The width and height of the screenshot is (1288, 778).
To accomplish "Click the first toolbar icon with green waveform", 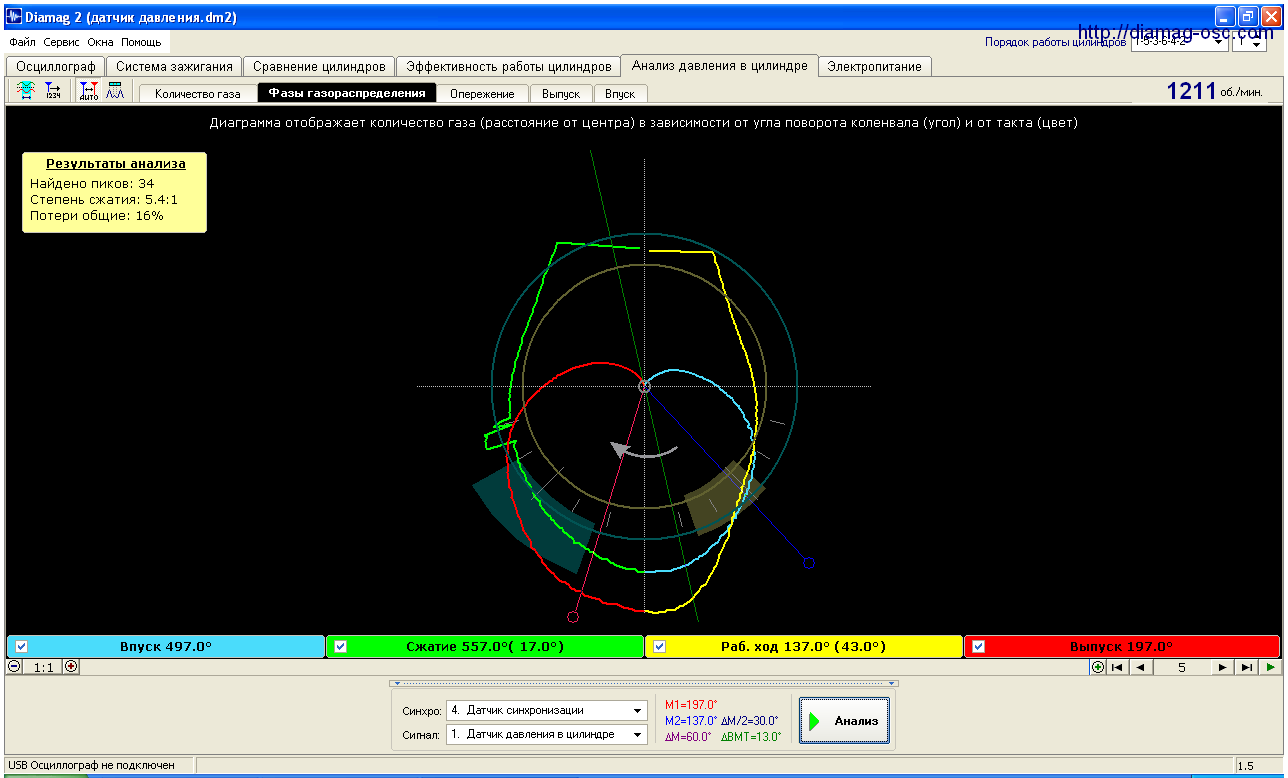I will coord(27,91).
